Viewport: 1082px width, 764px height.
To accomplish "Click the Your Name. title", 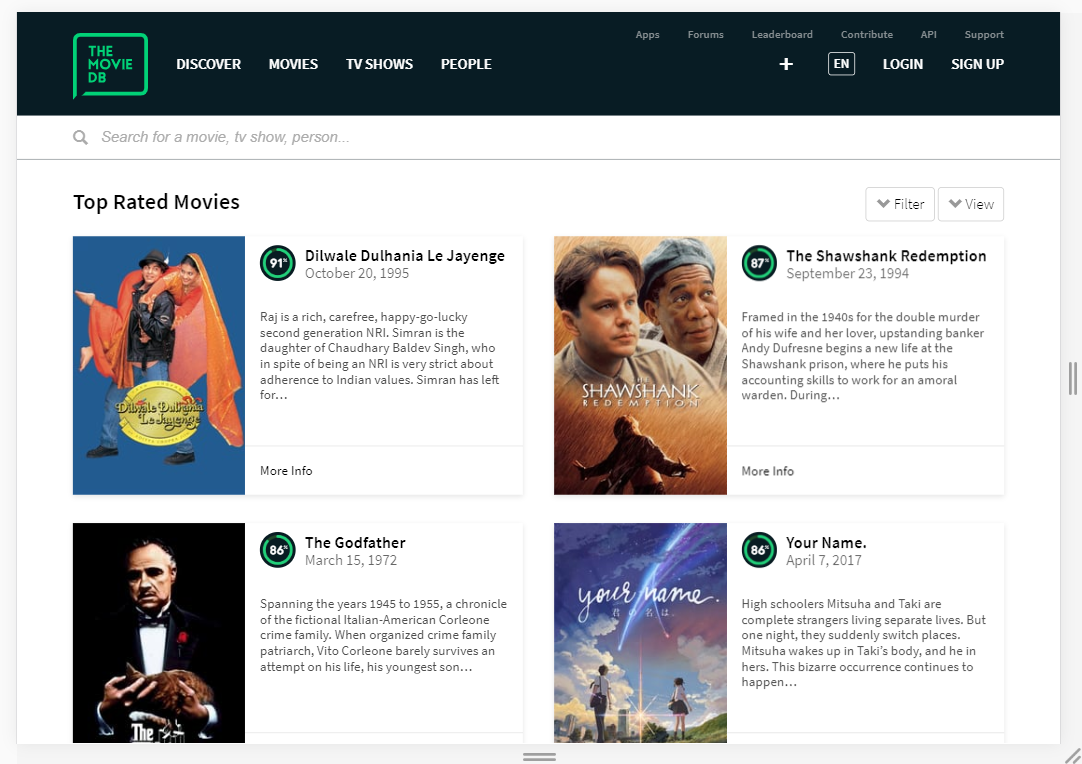I will tap(826, 542).
